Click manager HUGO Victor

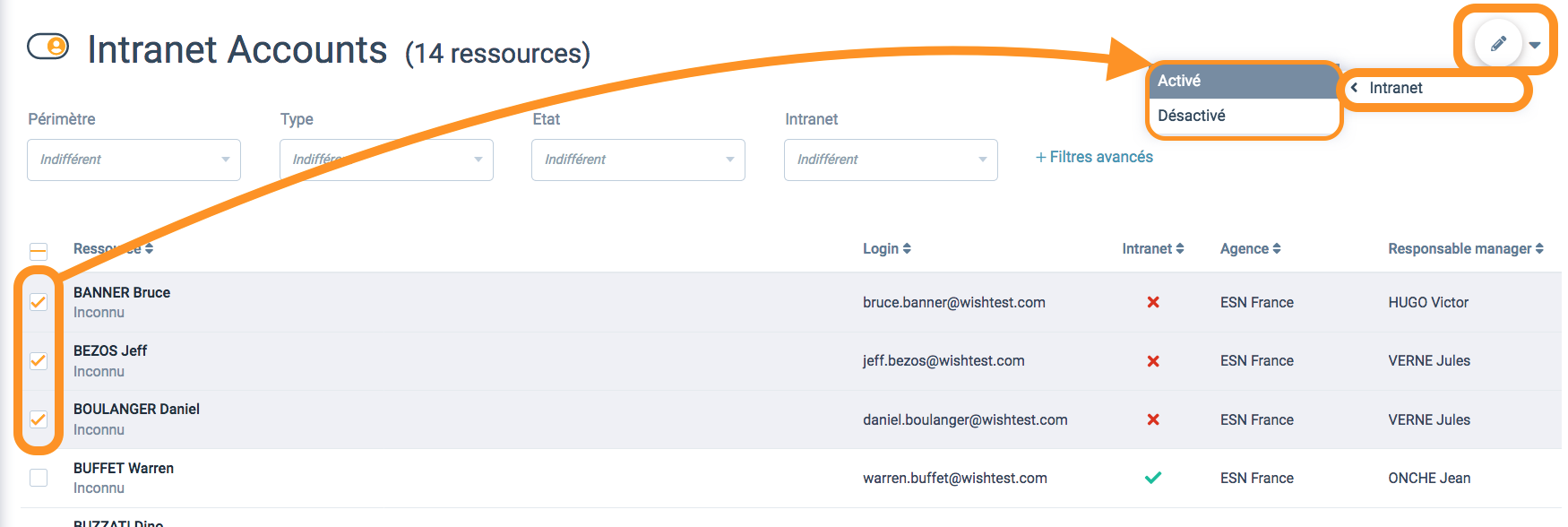click(x=1428, y=302)
